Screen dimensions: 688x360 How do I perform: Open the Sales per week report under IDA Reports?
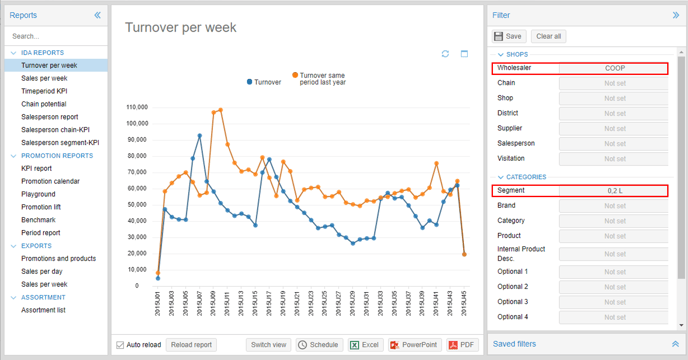[44, 79]
